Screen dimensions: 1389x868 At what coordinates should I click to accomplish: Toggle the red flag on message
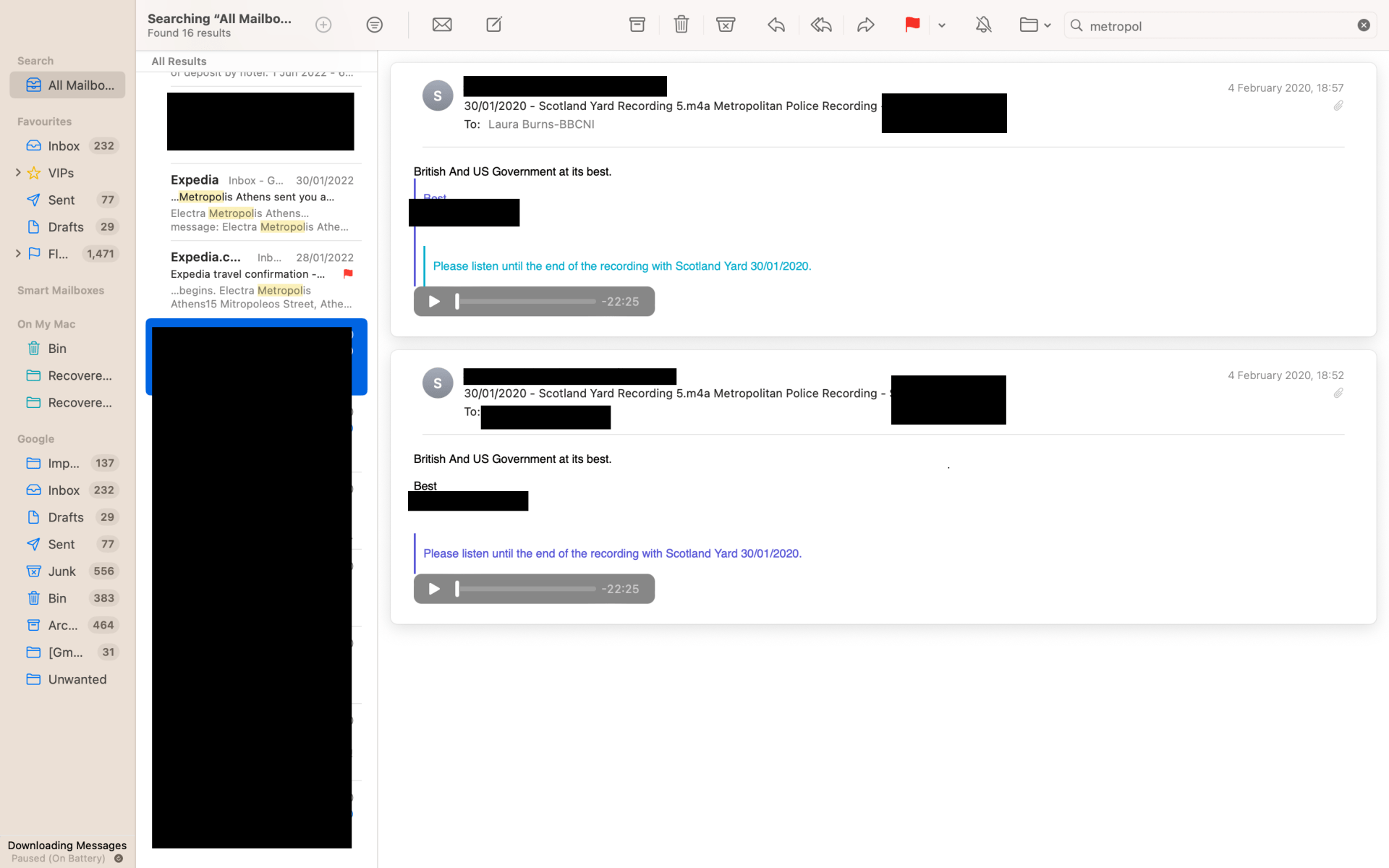pos(912,25)
